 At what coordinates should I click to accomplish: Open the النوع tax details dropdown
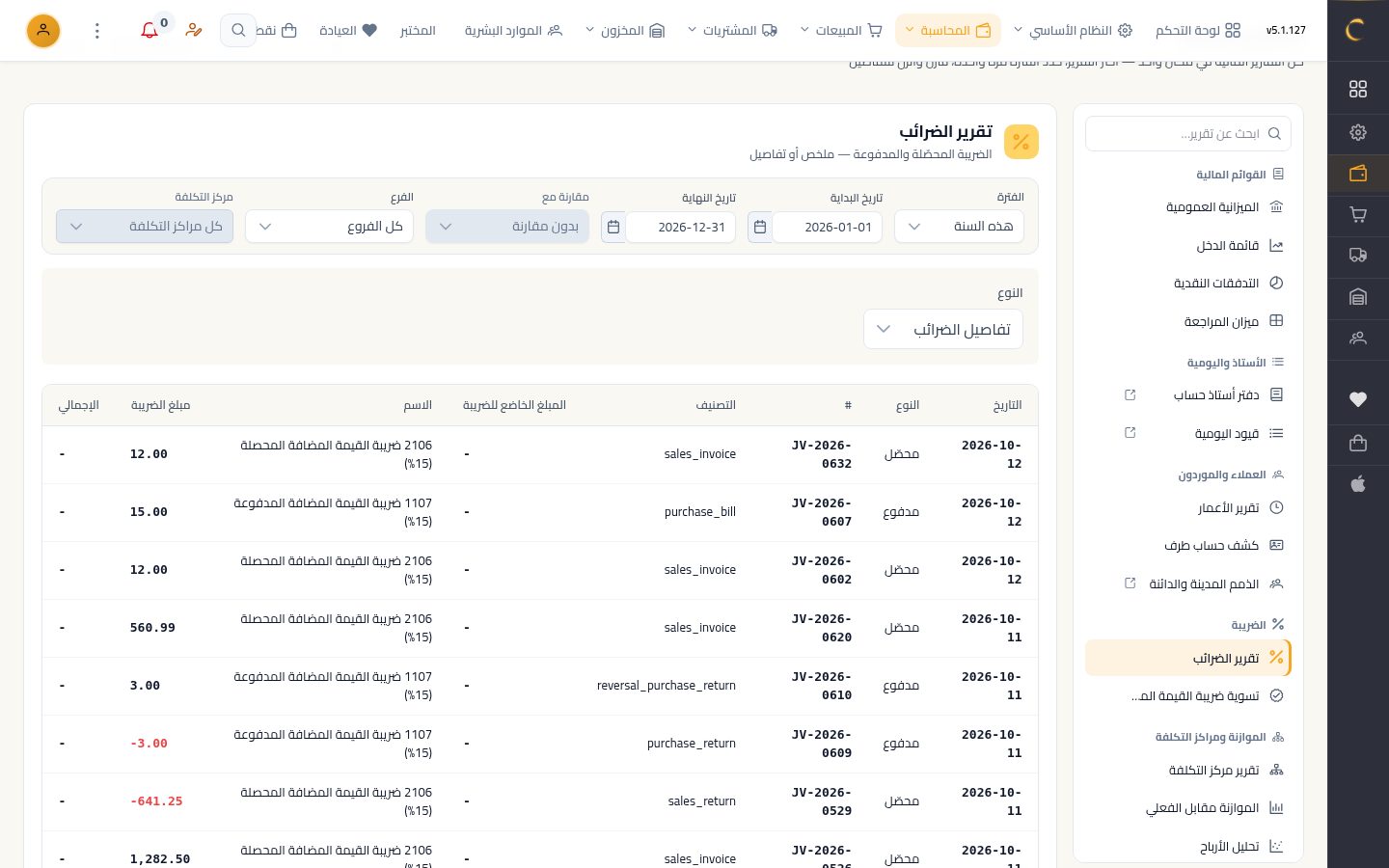pos(943,330)
